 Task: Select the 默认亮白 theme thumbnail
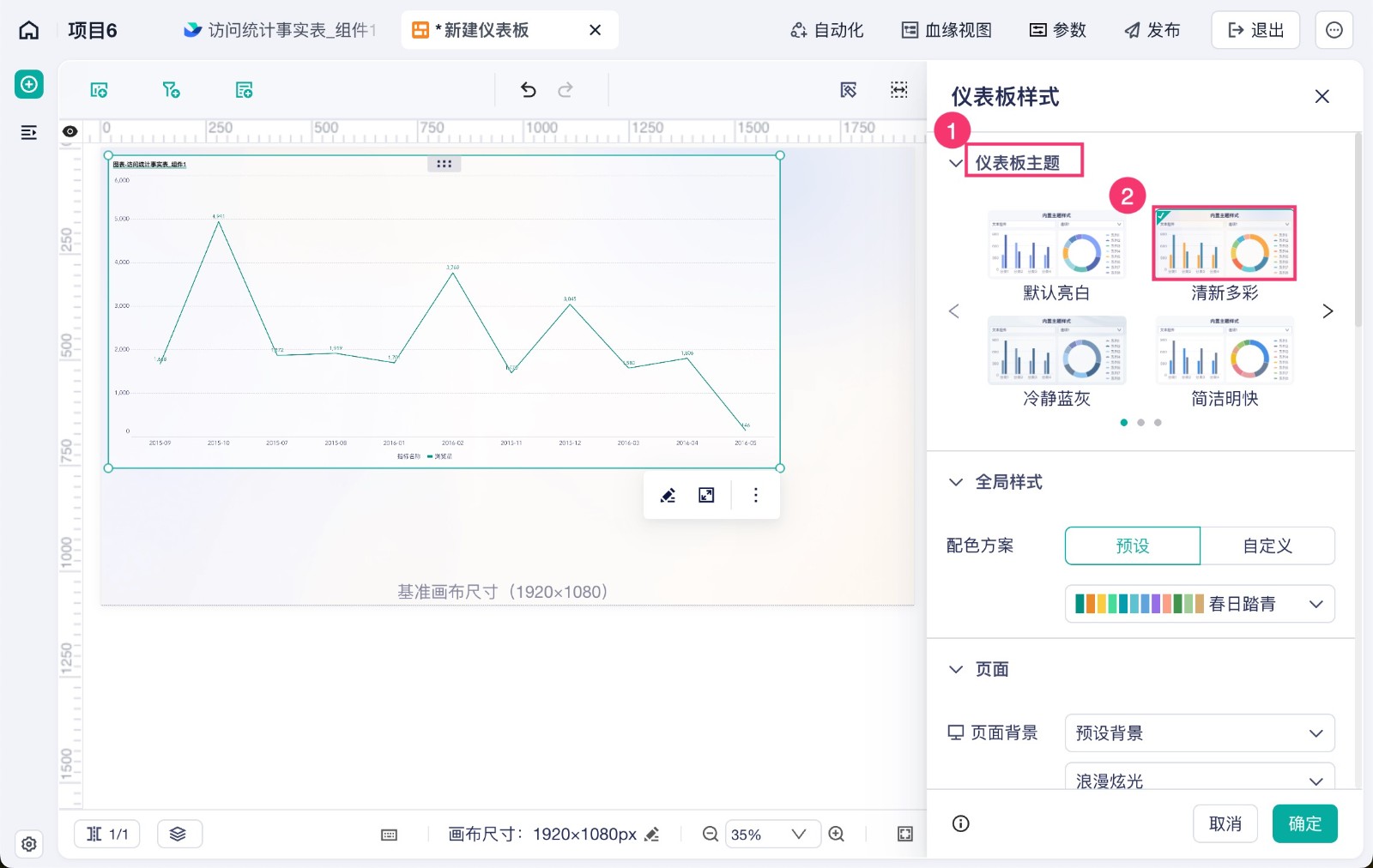point(1056,244)
